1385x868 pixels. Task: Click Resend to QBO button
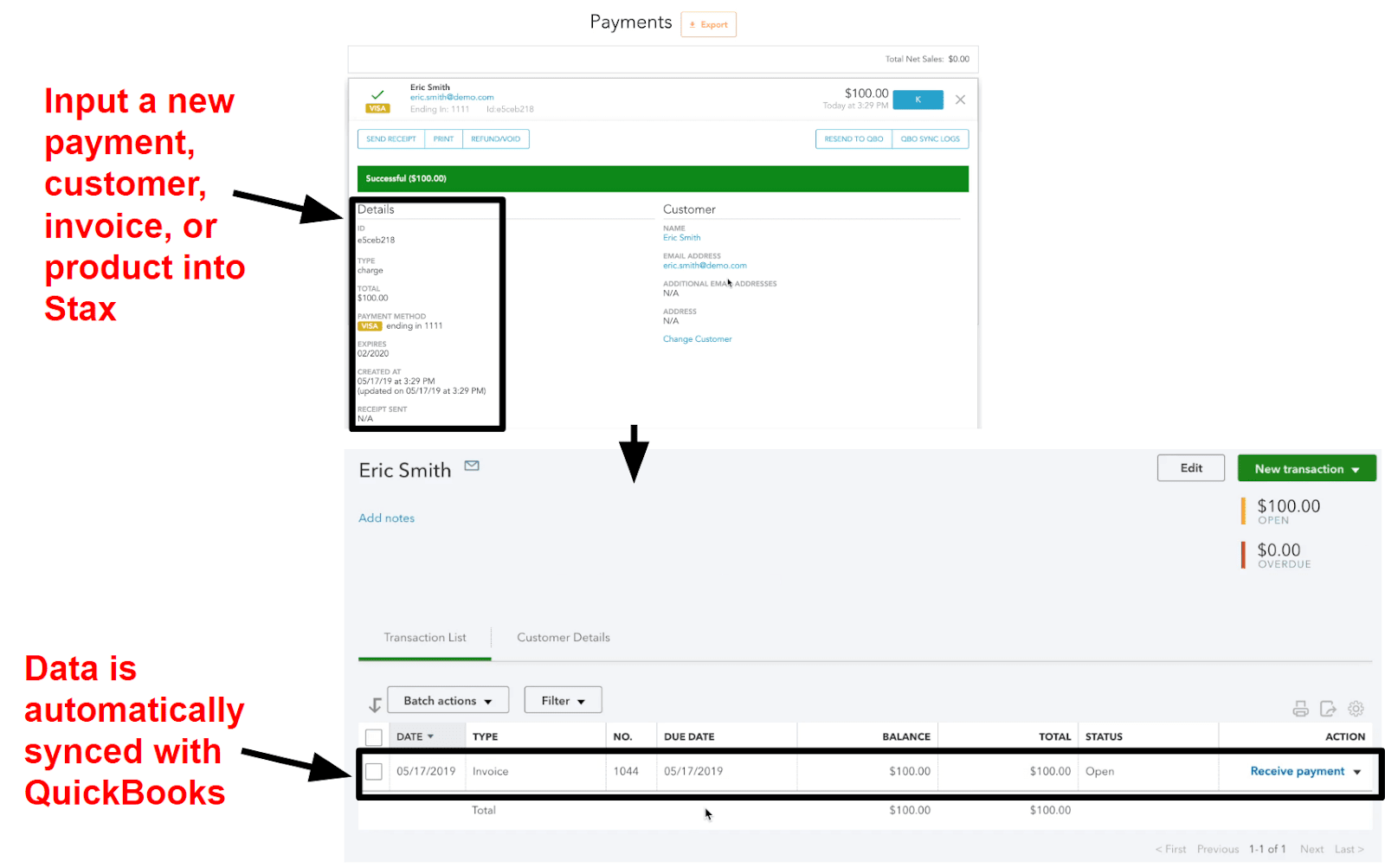pos(854,138)
